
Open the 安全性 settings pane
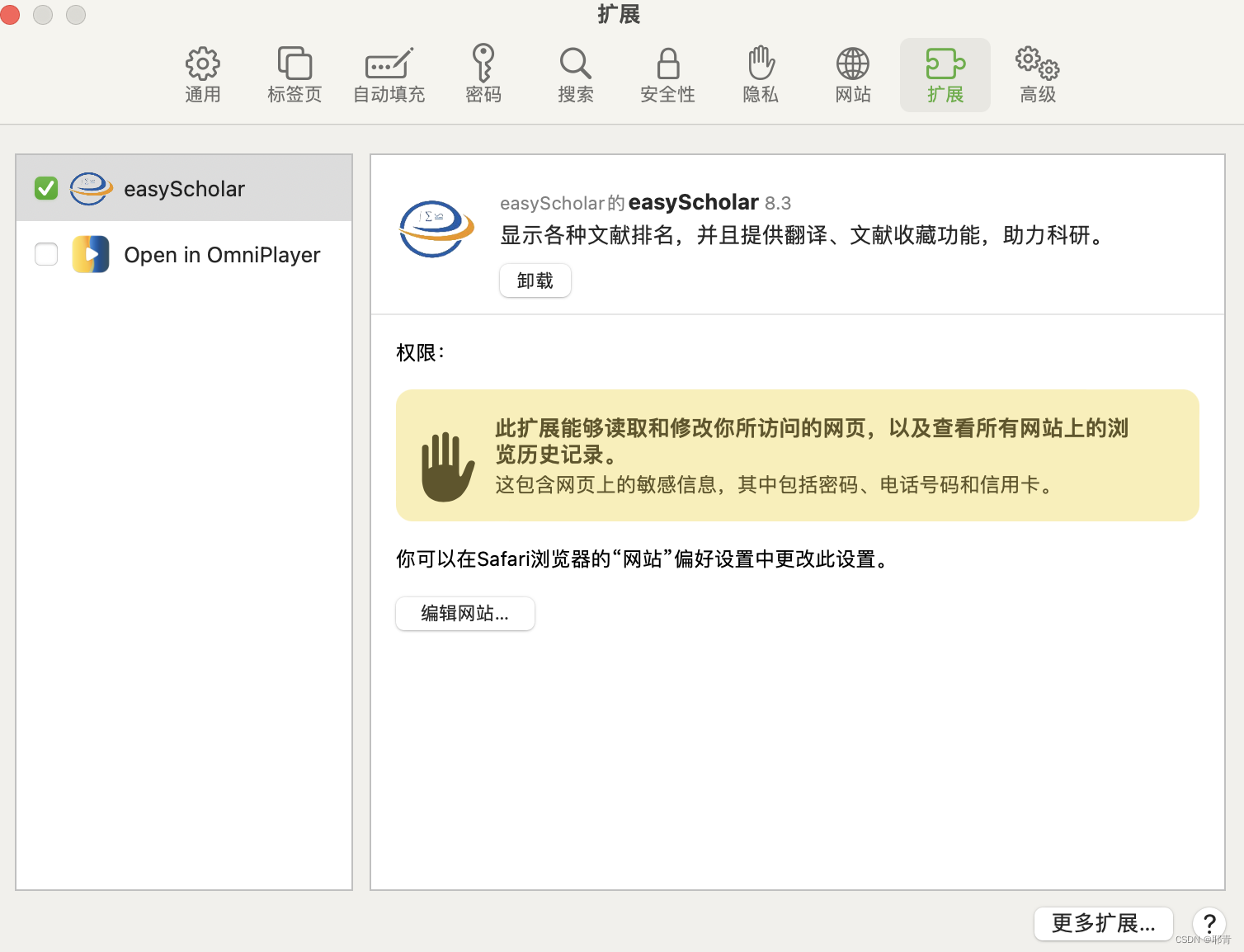tap(667, 74)
